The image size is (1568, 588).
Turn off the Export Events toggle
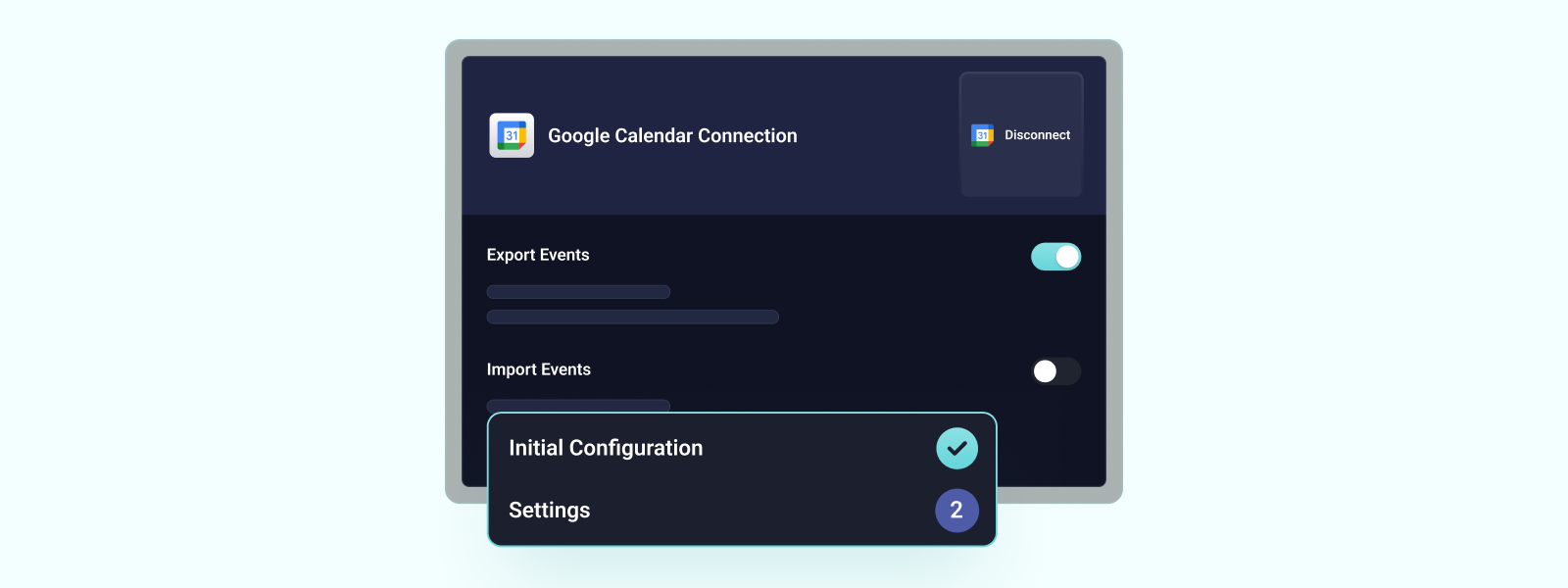point(1055,257)
